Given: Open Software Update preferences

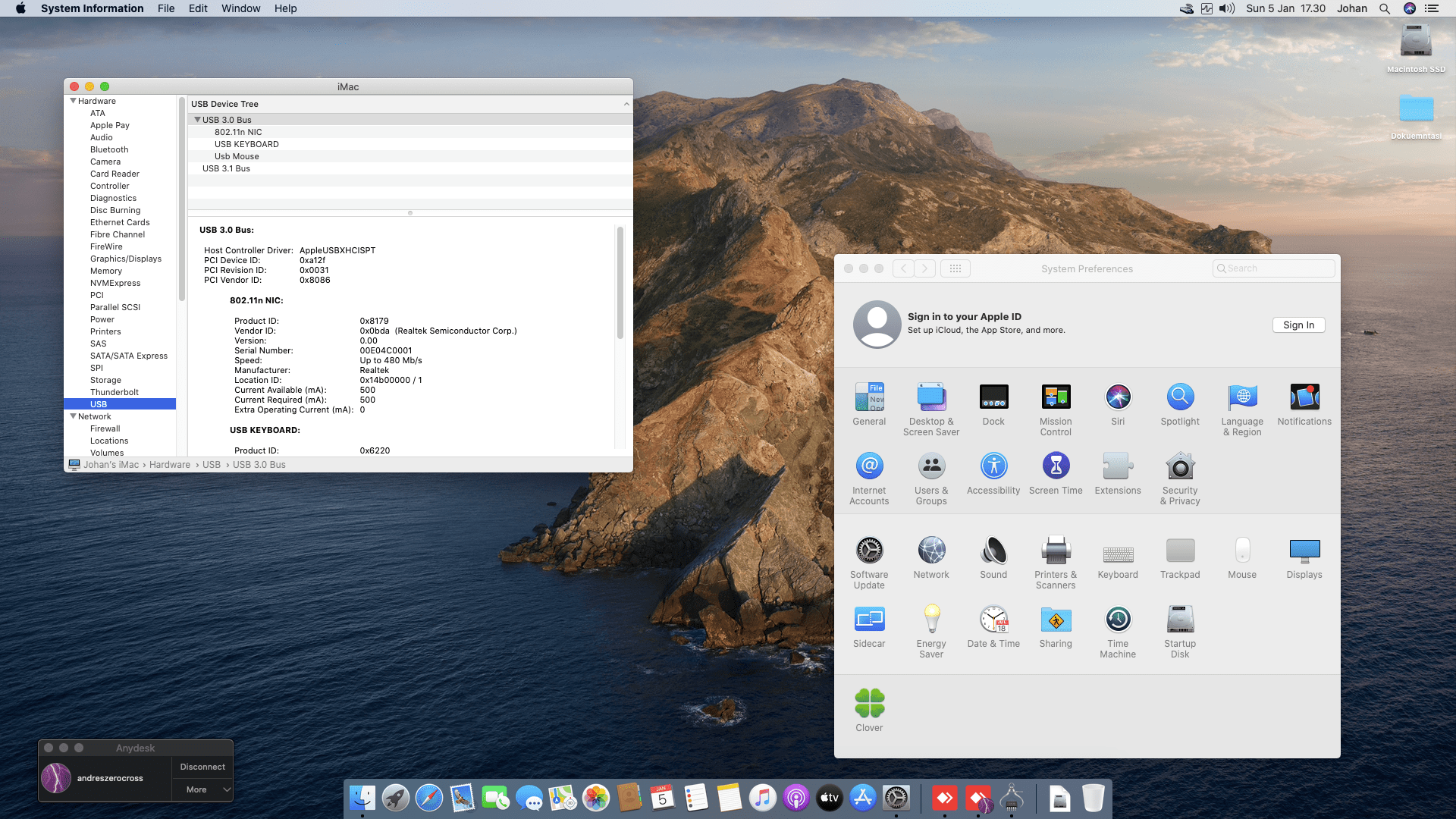Looking at the screenshot, I should (869, 563).
